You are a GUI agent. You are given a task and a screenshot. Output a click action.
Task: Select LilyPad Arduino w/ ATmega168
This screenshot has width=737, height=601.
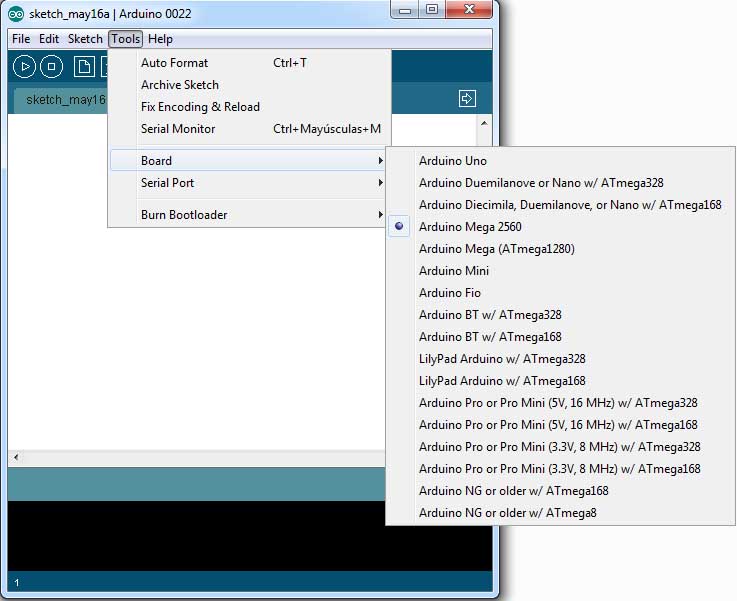(561, 381)
